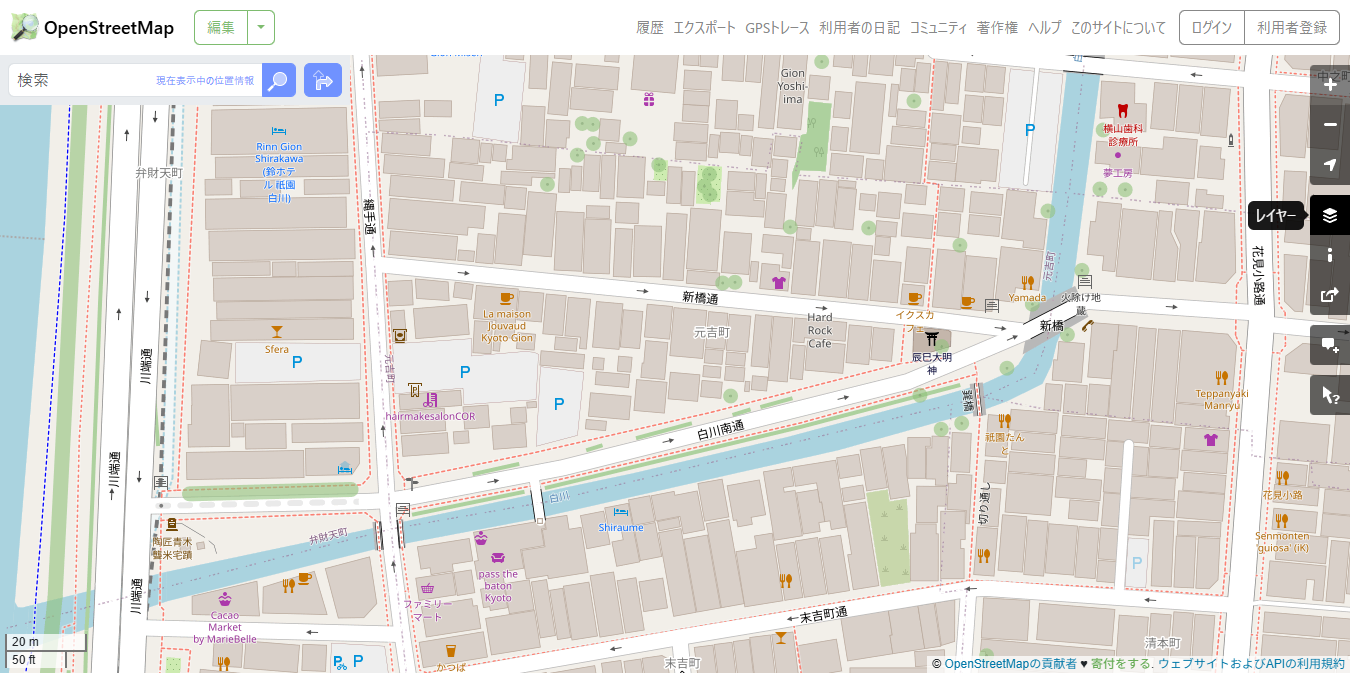Open the GPSトレース menu item
The height and width of the screenshot is (673, 1350).
point(777,28)
